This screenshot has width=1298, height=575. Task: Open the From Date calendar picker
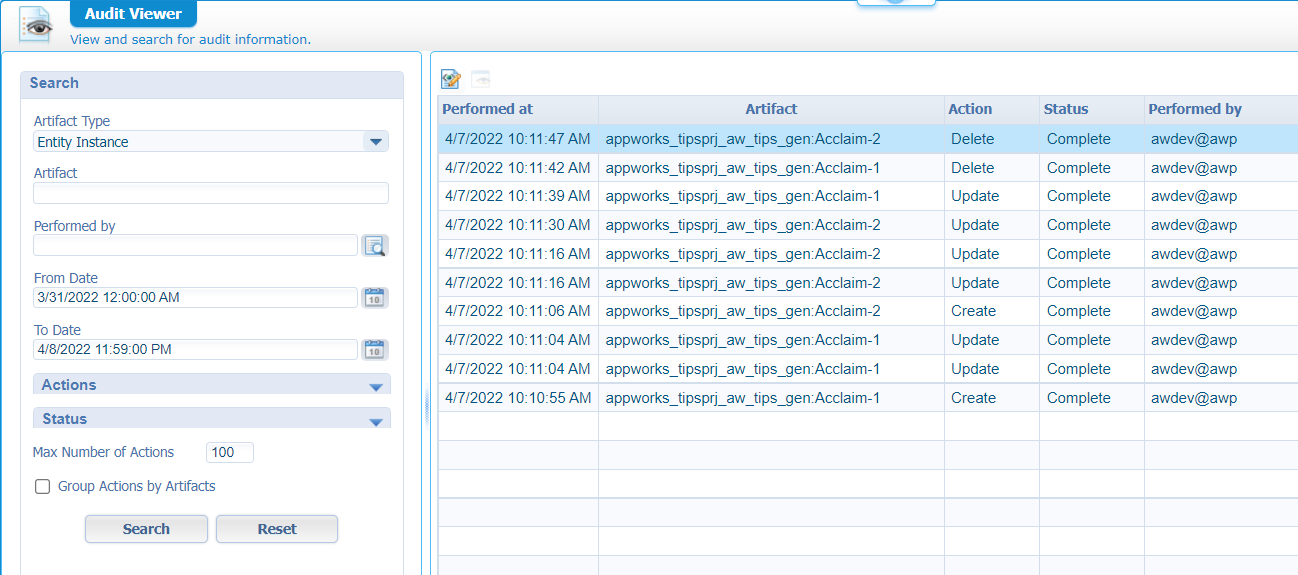coord(375,297)
